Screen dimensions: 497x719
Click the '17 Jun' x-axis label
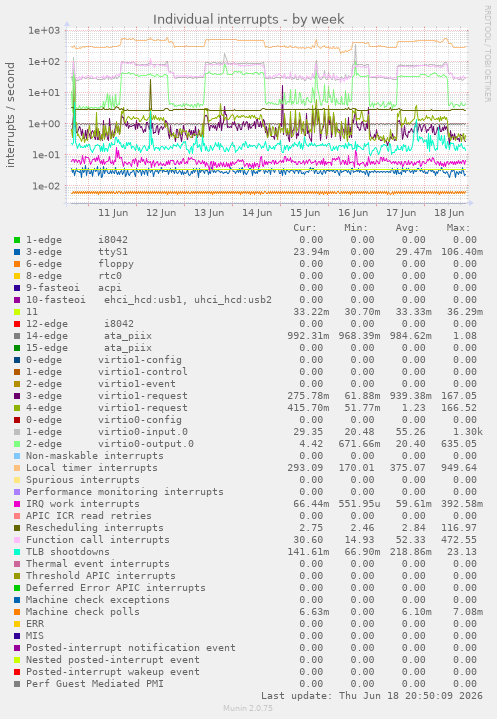pyautogui.click(x=401, y=213)
